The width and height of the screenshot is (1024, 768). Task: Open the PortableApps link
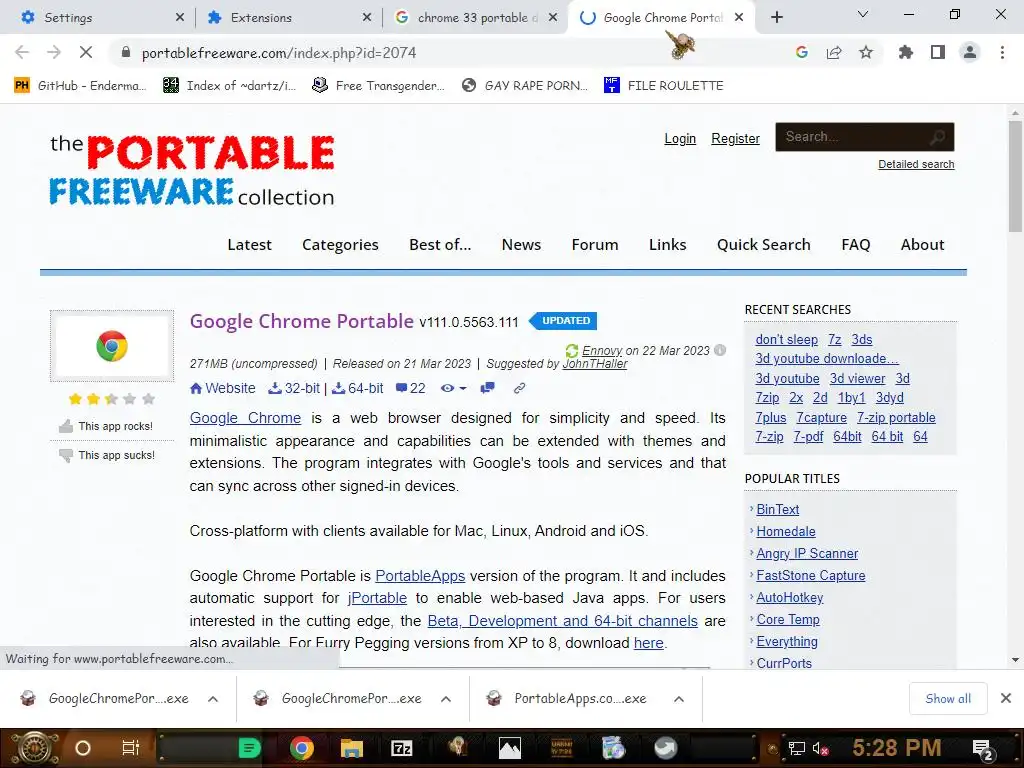(420, 576)
